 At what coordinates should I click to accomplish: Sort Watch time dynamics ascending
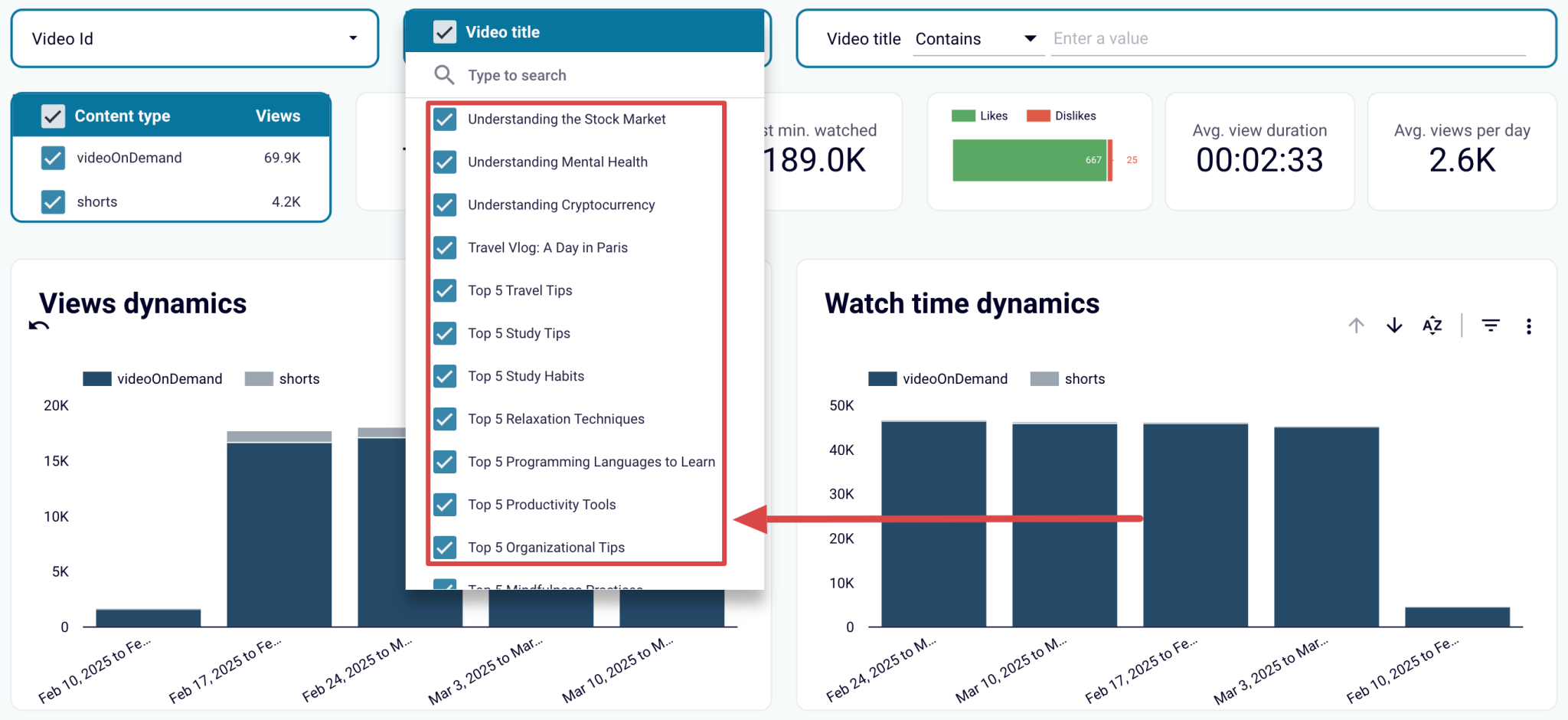point(1355,325)
